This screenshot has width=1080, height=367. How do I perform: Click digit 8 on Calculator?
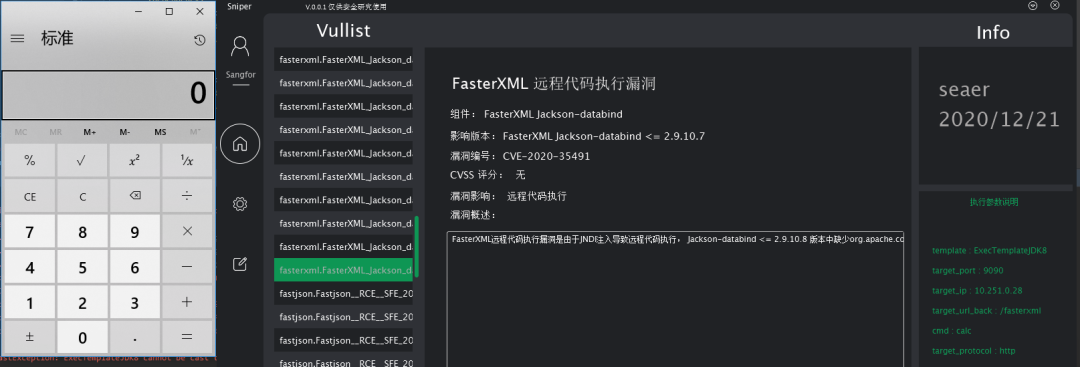pos(82,231)
